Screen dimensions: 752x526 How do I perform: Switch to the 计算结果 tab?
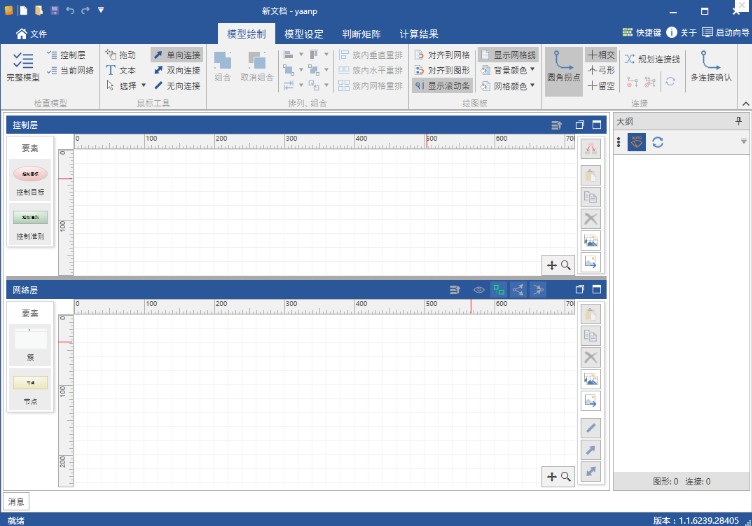tap(419, 34)
